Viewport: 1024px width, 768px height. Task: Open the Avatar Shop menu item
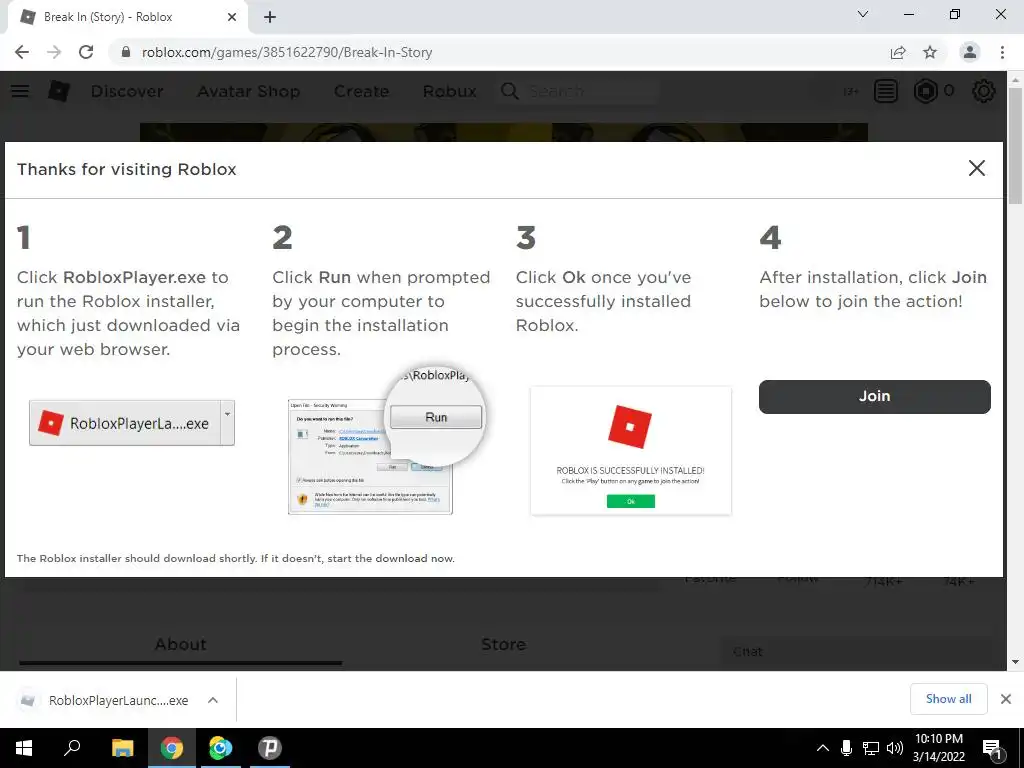pos(249,91)
